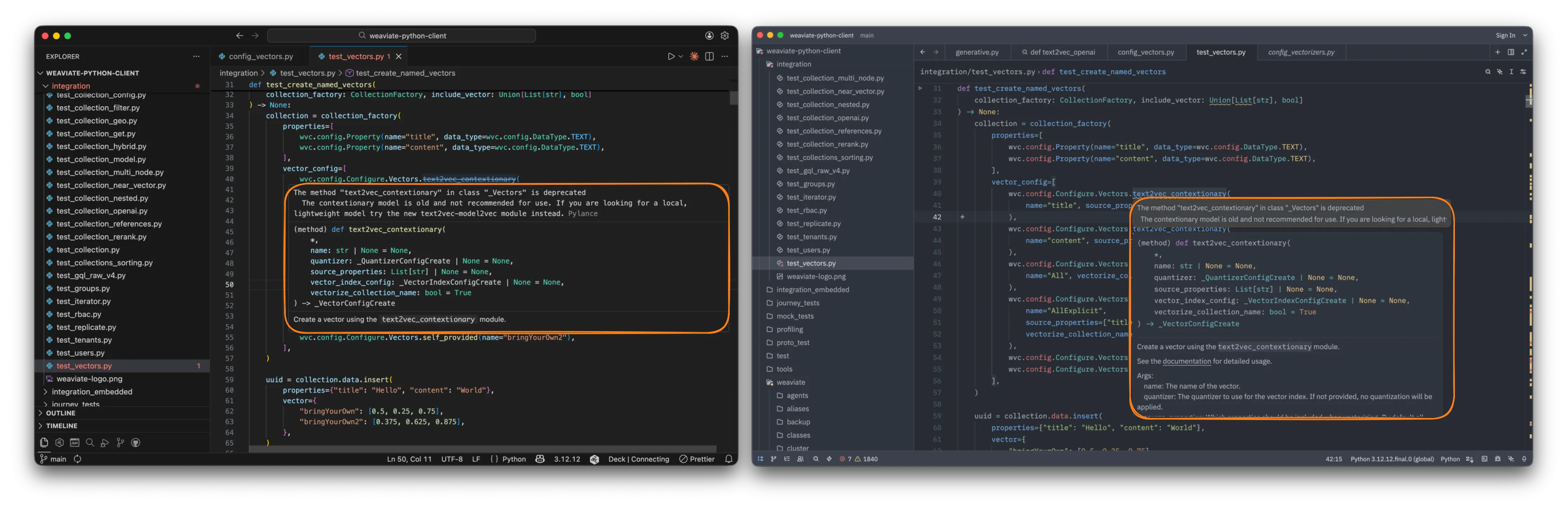
Task: Split the VS Code editor right
Action: (709, 57)
